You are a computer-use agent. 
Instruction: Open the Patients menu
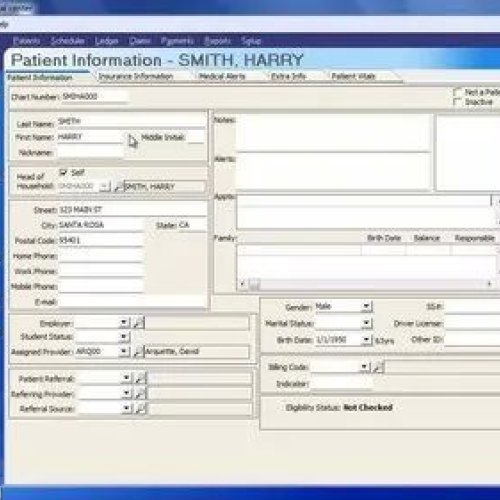(27, 41)
